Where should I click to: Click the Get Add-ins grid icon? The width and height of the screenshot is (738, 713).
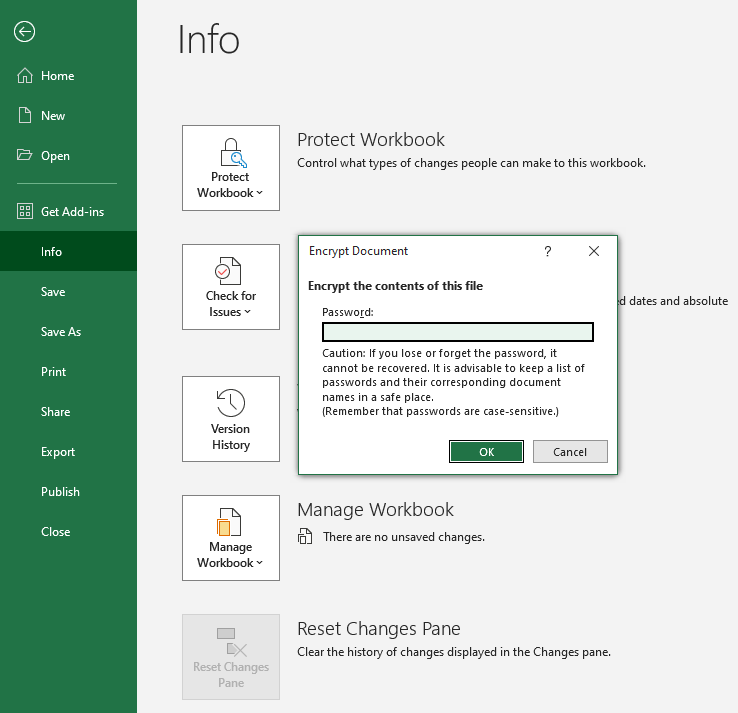coord(25,212)
